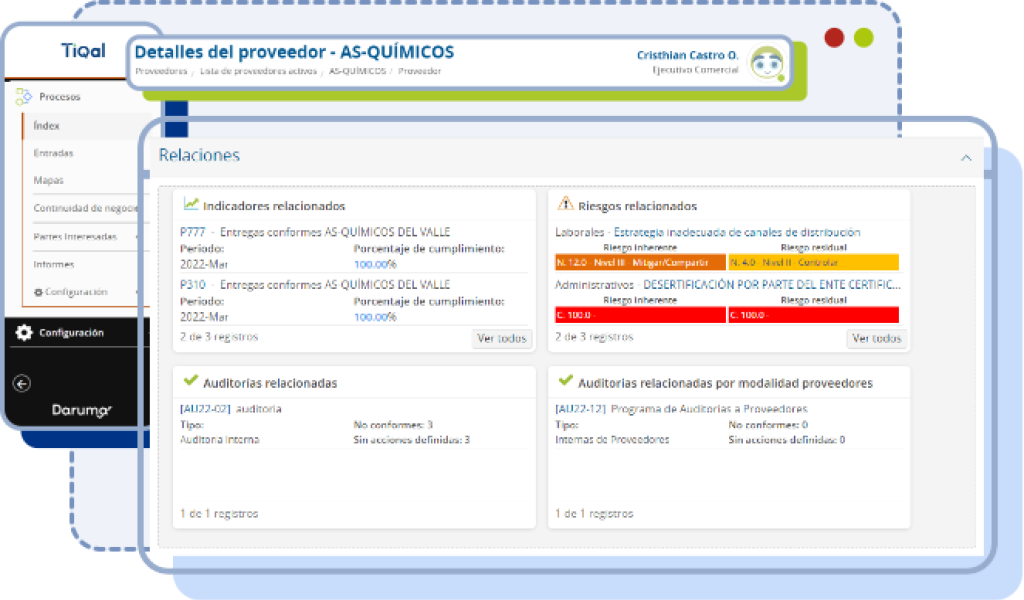Click the user name Cristhian Castro O.
The width and height of the screenshot is (1024, 600).
(688, 55)
